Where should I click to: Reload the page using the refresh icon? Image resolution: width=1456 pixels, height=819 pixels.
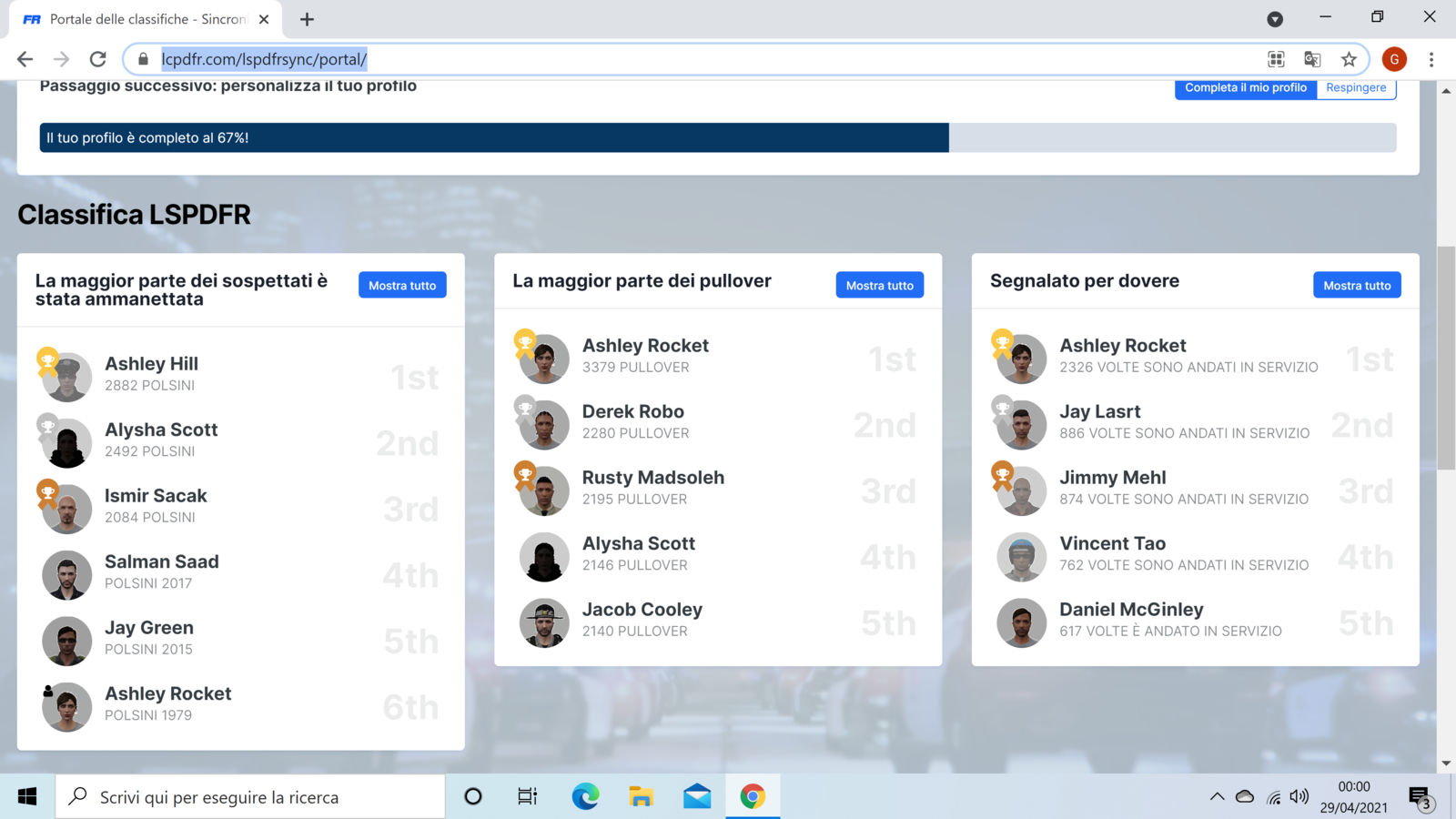[x=97, y=59]
